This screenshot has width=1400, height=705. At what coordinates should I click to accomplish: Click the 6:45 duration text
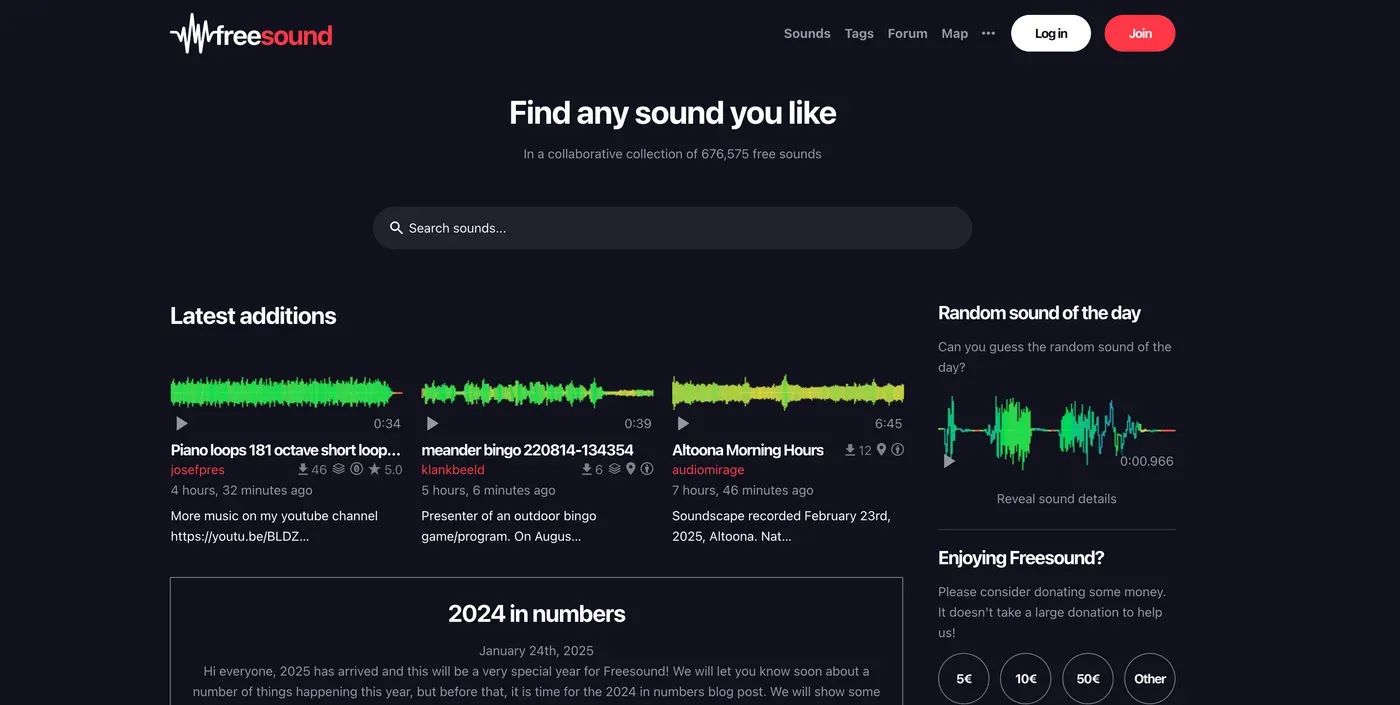(x=889, y=424)
